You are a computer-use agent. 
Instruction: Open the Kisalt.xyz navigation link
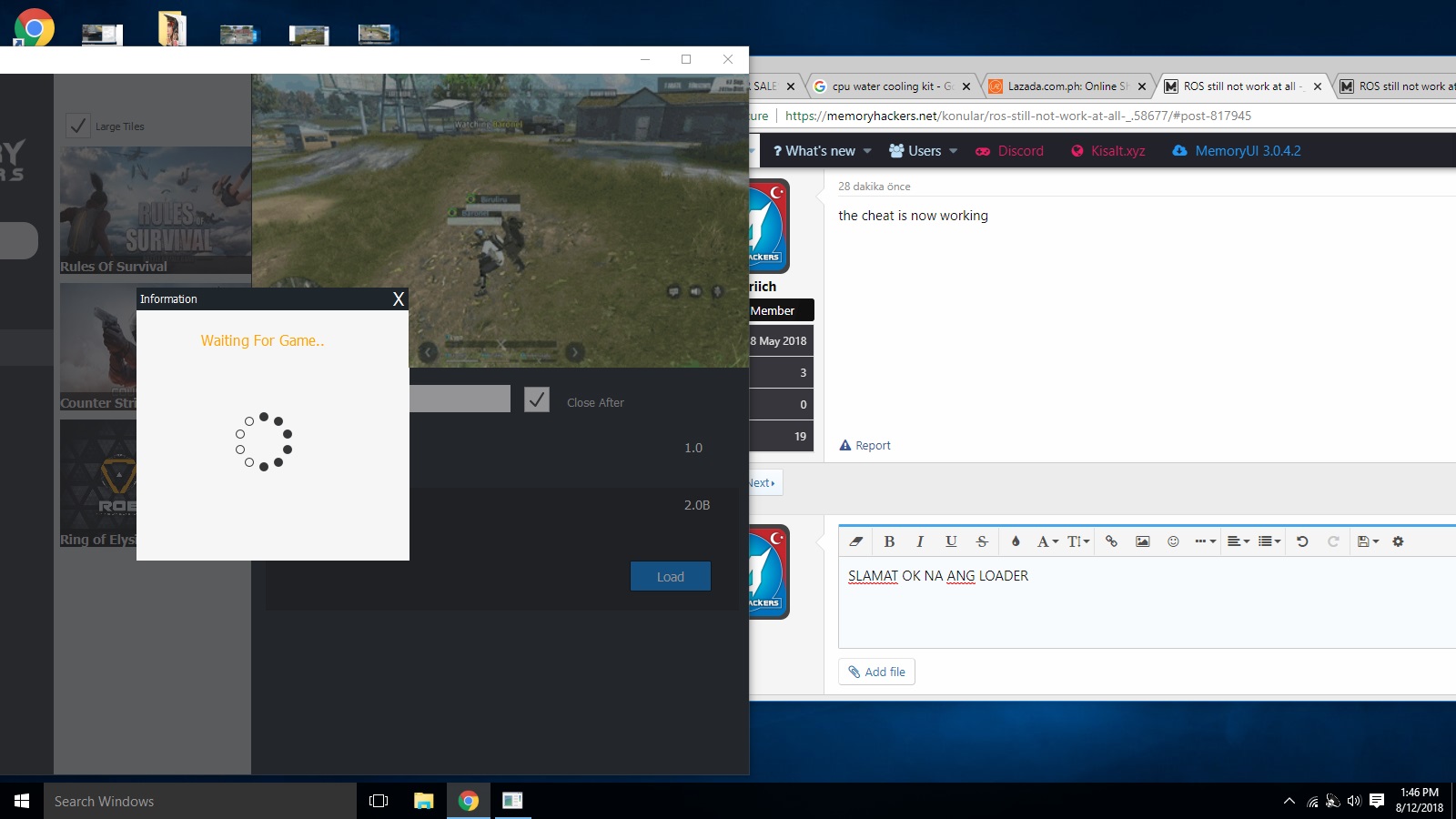pyautogui.click(x=1107, y=151)
